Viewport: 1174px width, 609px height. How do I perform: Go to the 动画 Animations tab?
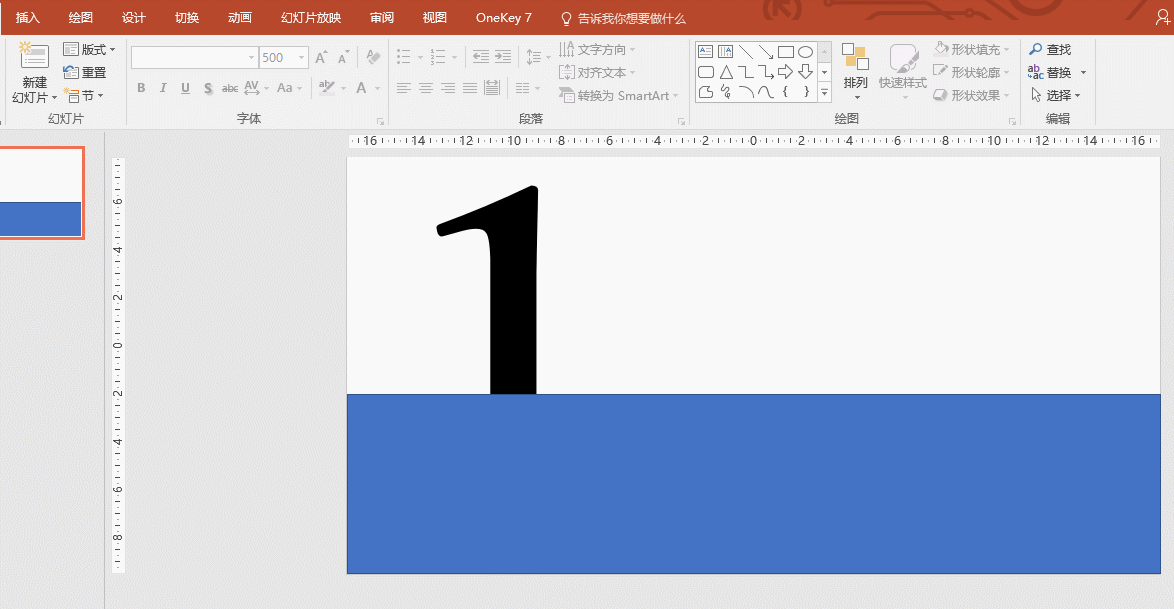tap(240, 17)
